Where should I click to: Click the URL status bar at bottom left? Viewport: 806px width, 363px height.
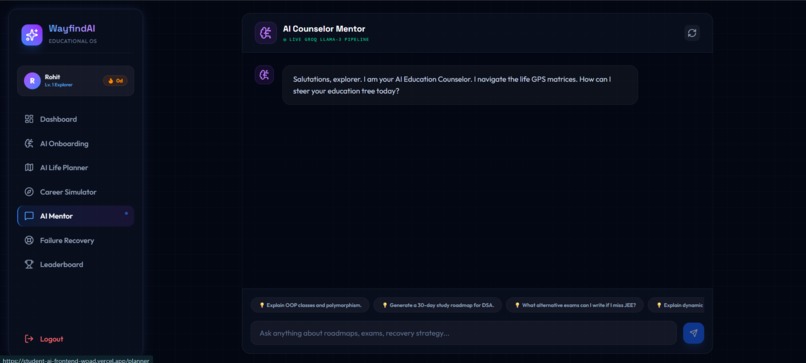coord(76,360)
